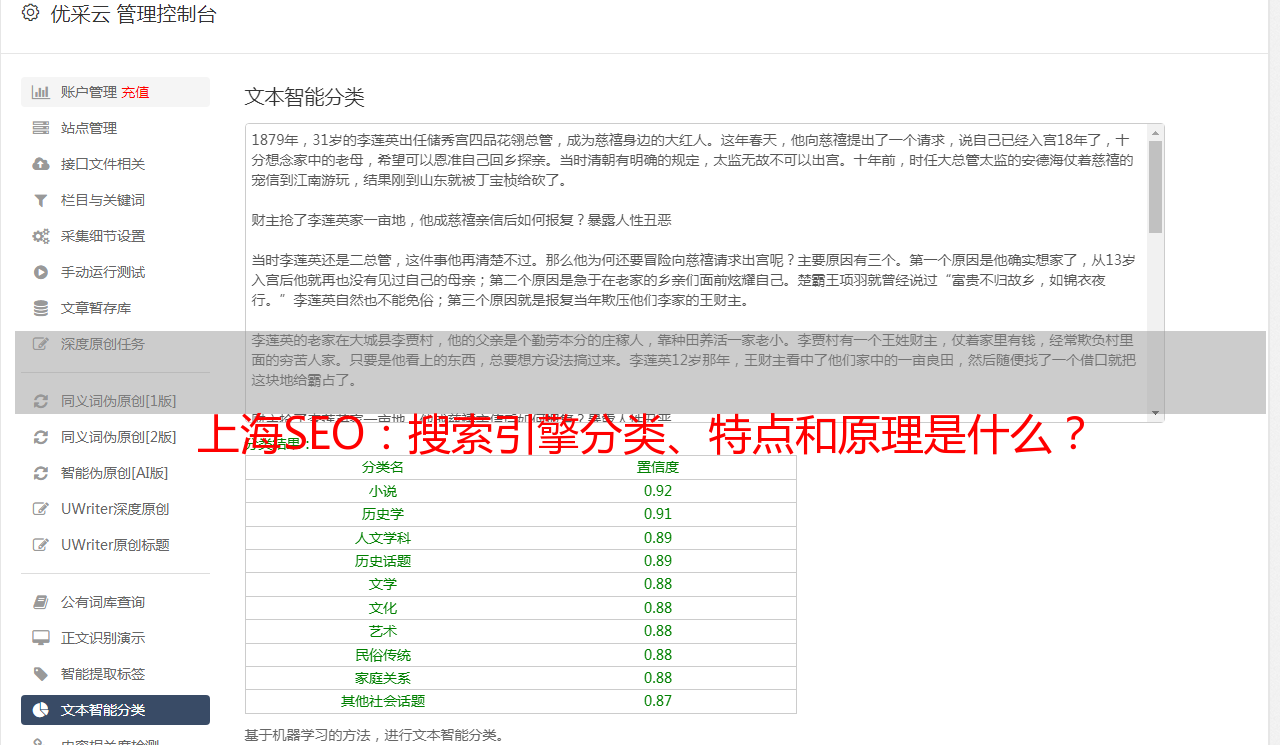Screen dimensions: 1280x745
Task: Open the book icon for 公有词库查询
Action: 41,602
